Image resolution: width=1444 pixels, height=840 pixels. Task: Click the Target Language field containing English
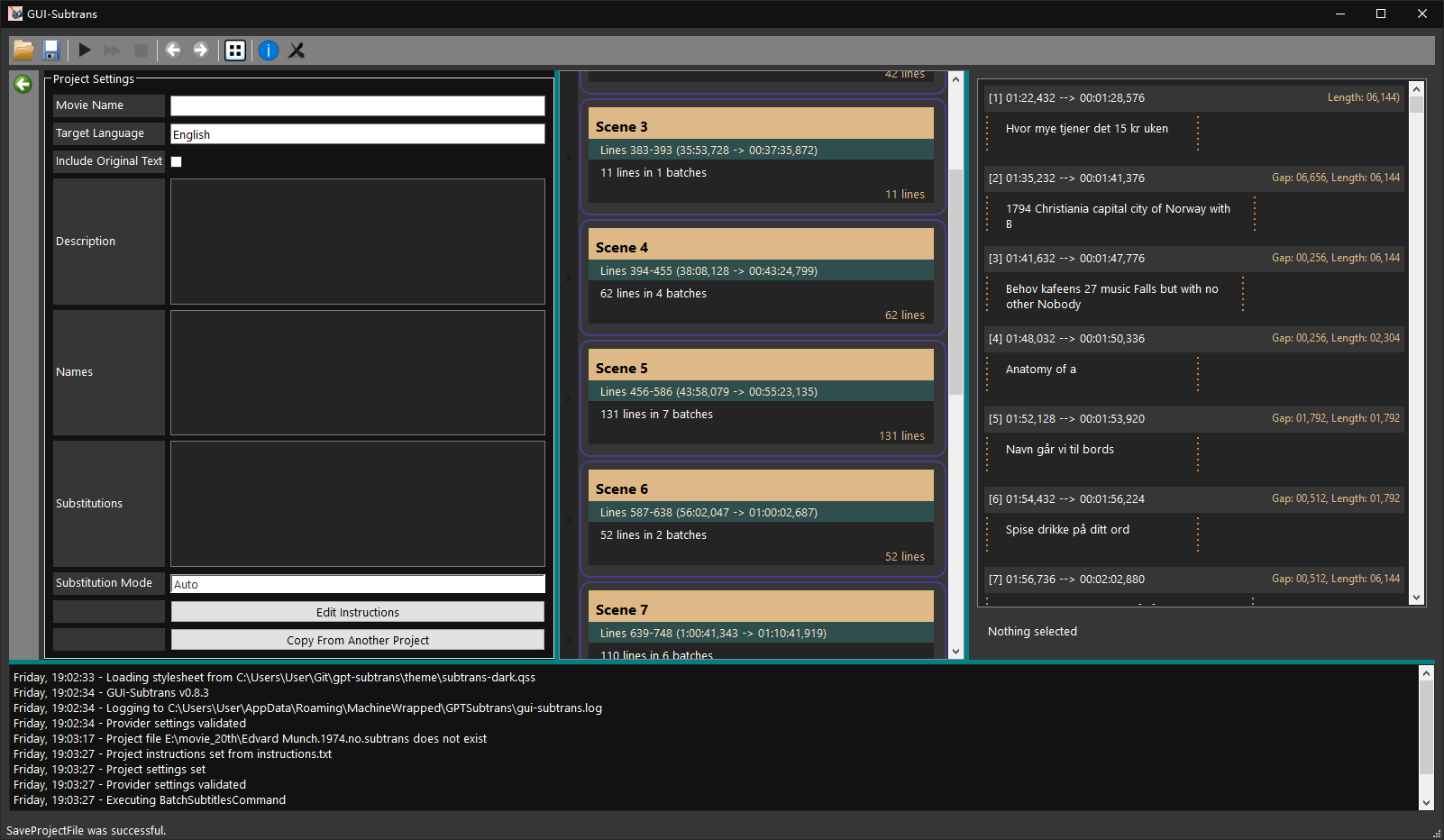click(x=358, y=134)
